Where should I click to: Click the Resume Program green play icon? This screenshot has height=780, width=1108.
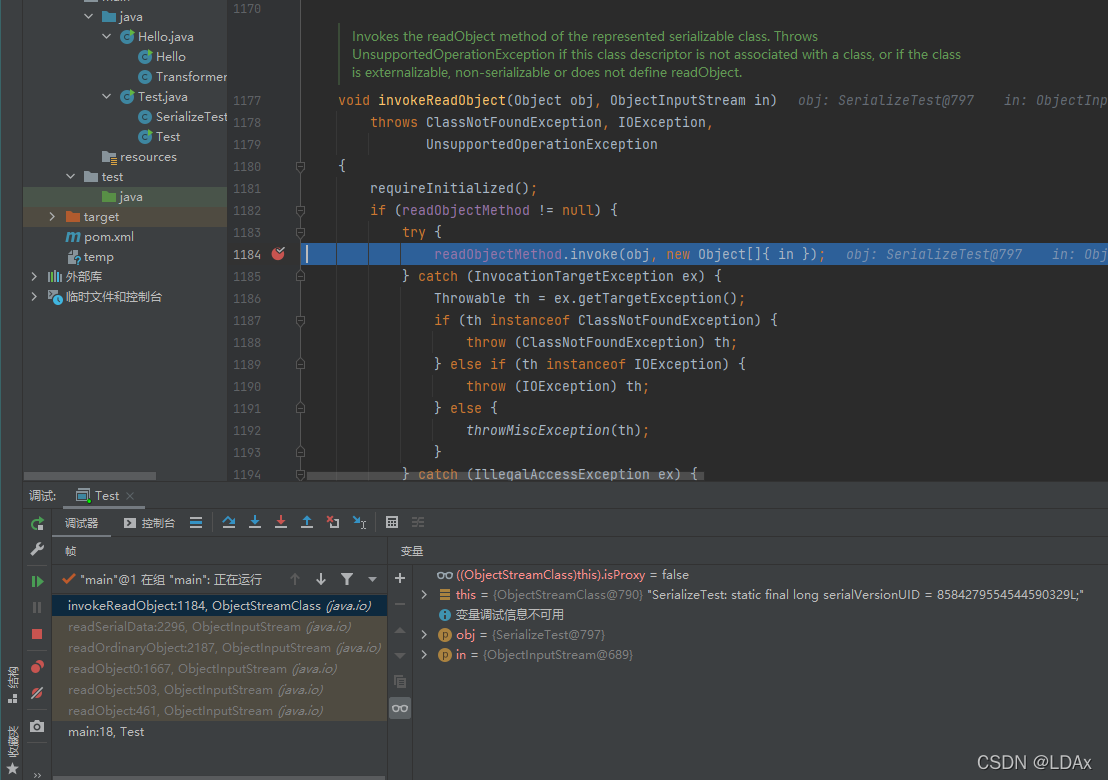(x=37, y=581)
